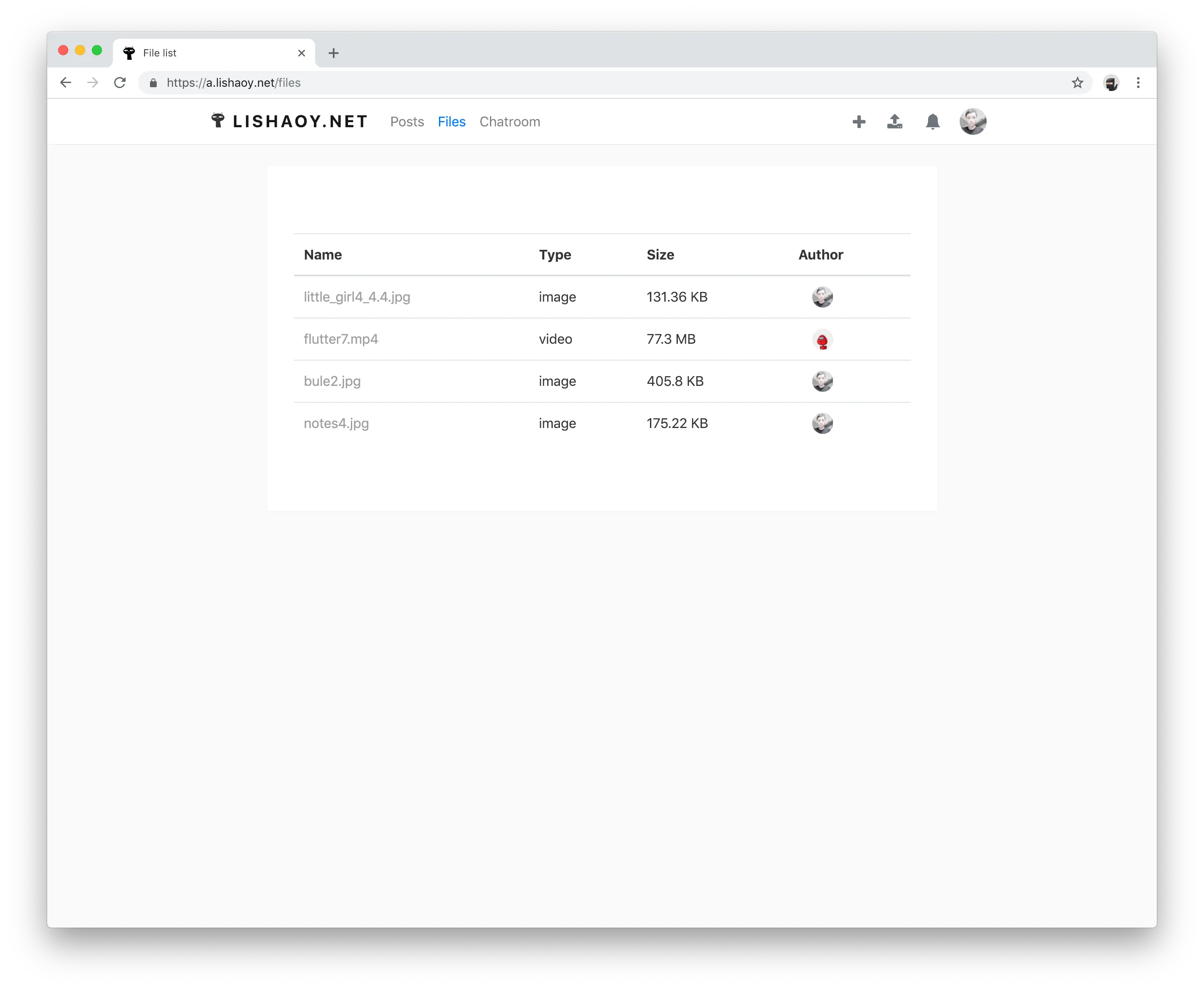Open user avatar menu in site header
The width and height of the screenshot is (1204, 990).
point(972,121)
